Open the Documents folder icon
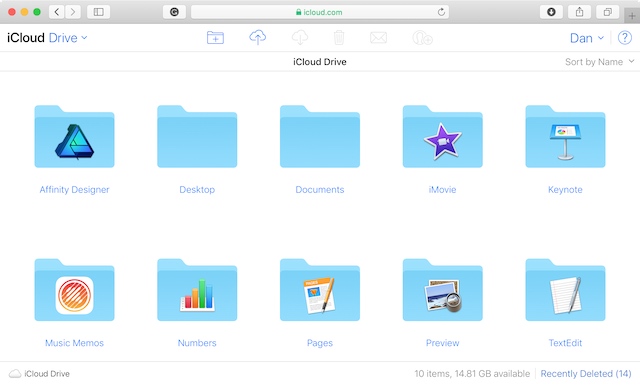 click(x=320, y=137)
